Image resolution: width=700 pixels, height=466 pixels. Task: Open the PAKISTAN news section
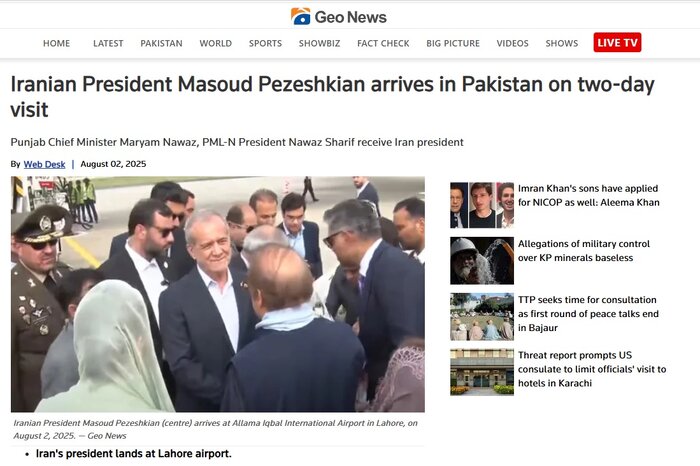coord(161,43)
